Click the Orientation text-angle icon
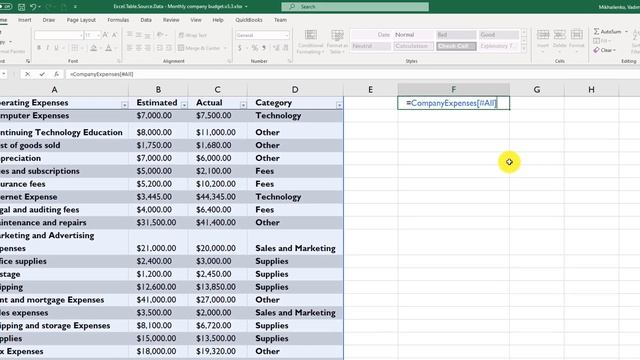The height and width of the screenshot is (360, 640). (160, 35)
